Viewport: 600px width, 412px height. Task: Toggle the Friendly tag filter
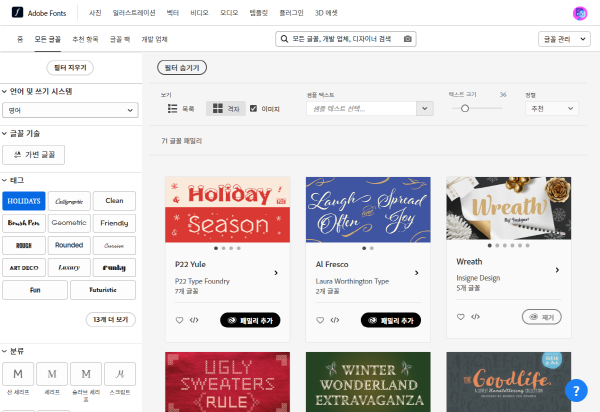point(114,223)
